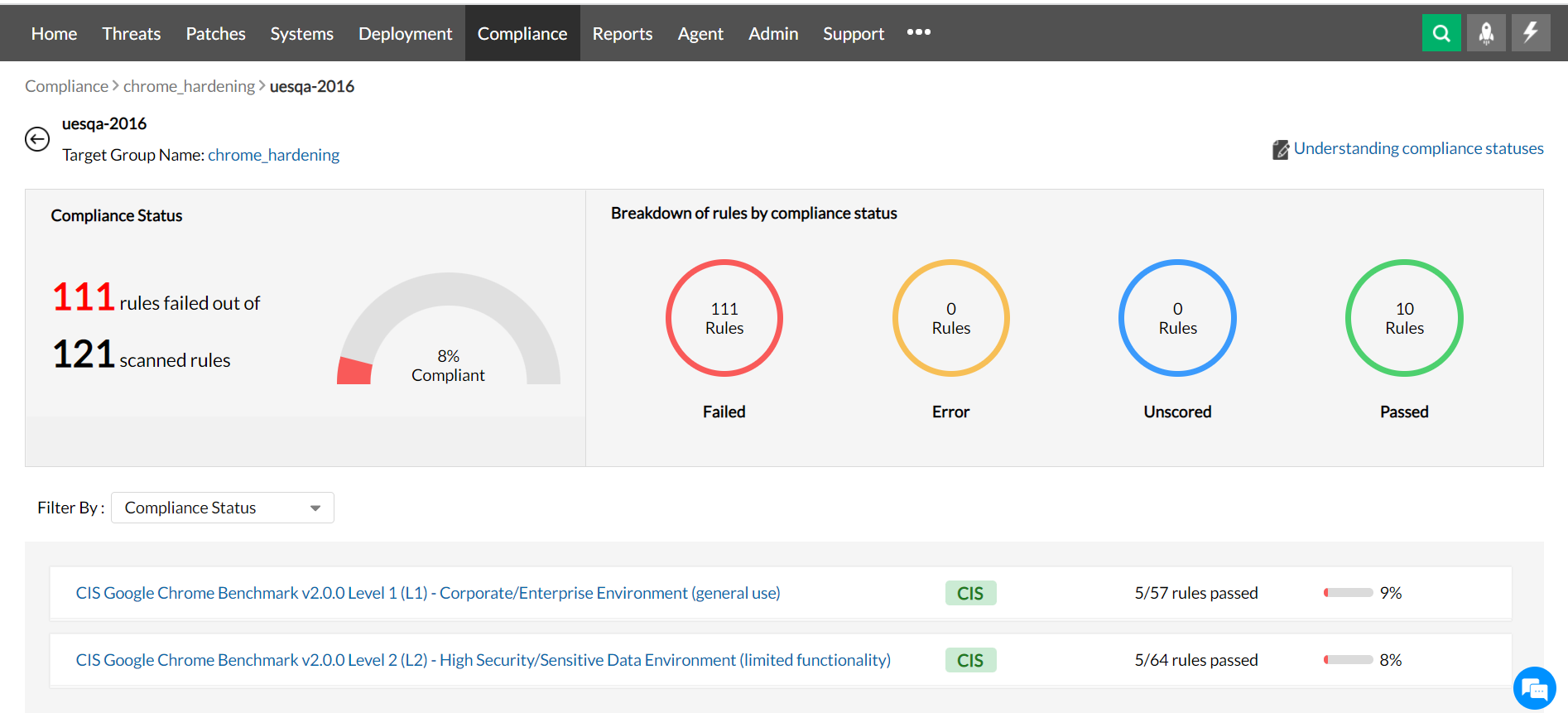Open the live chat bubble icon

pyautogui.click(x=1534, y=688)
